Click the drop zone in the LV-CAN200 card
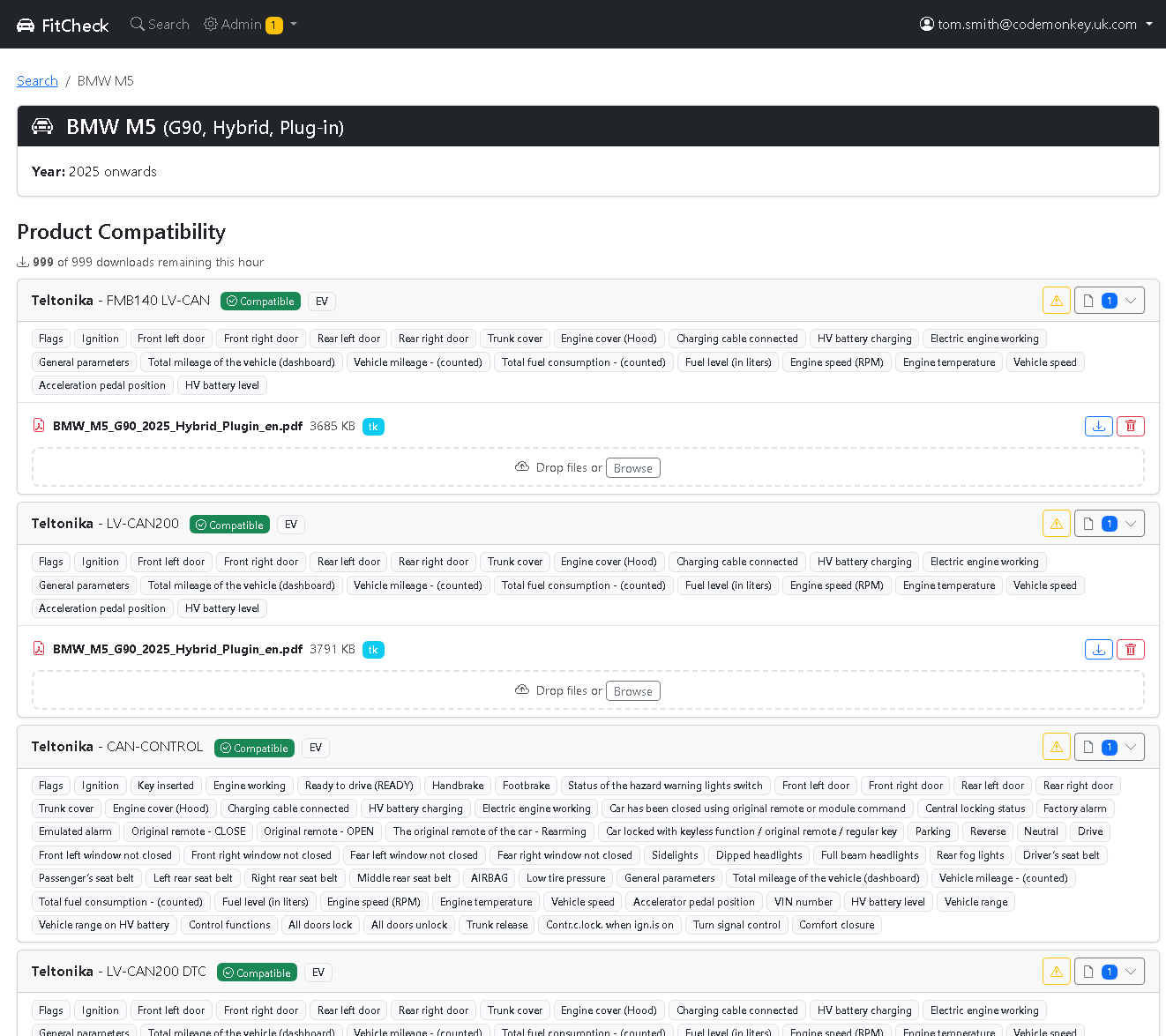The width and height of the screenshot is (1166, 1036). pos(588,690)
